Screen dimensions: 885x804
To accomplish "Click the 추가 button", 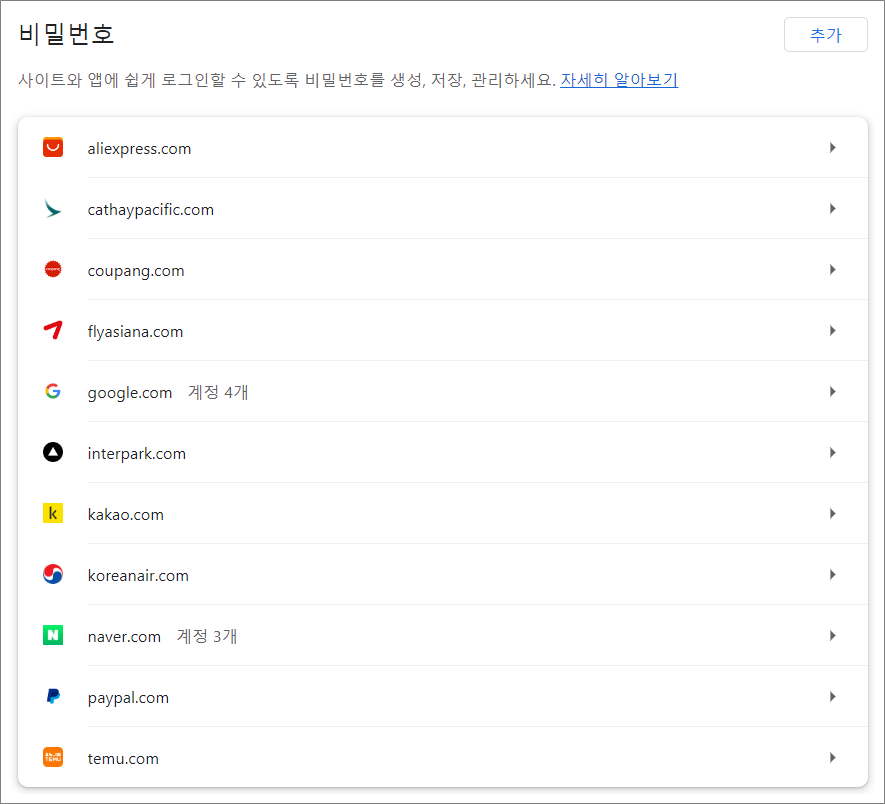I will (x=825, y=34).
